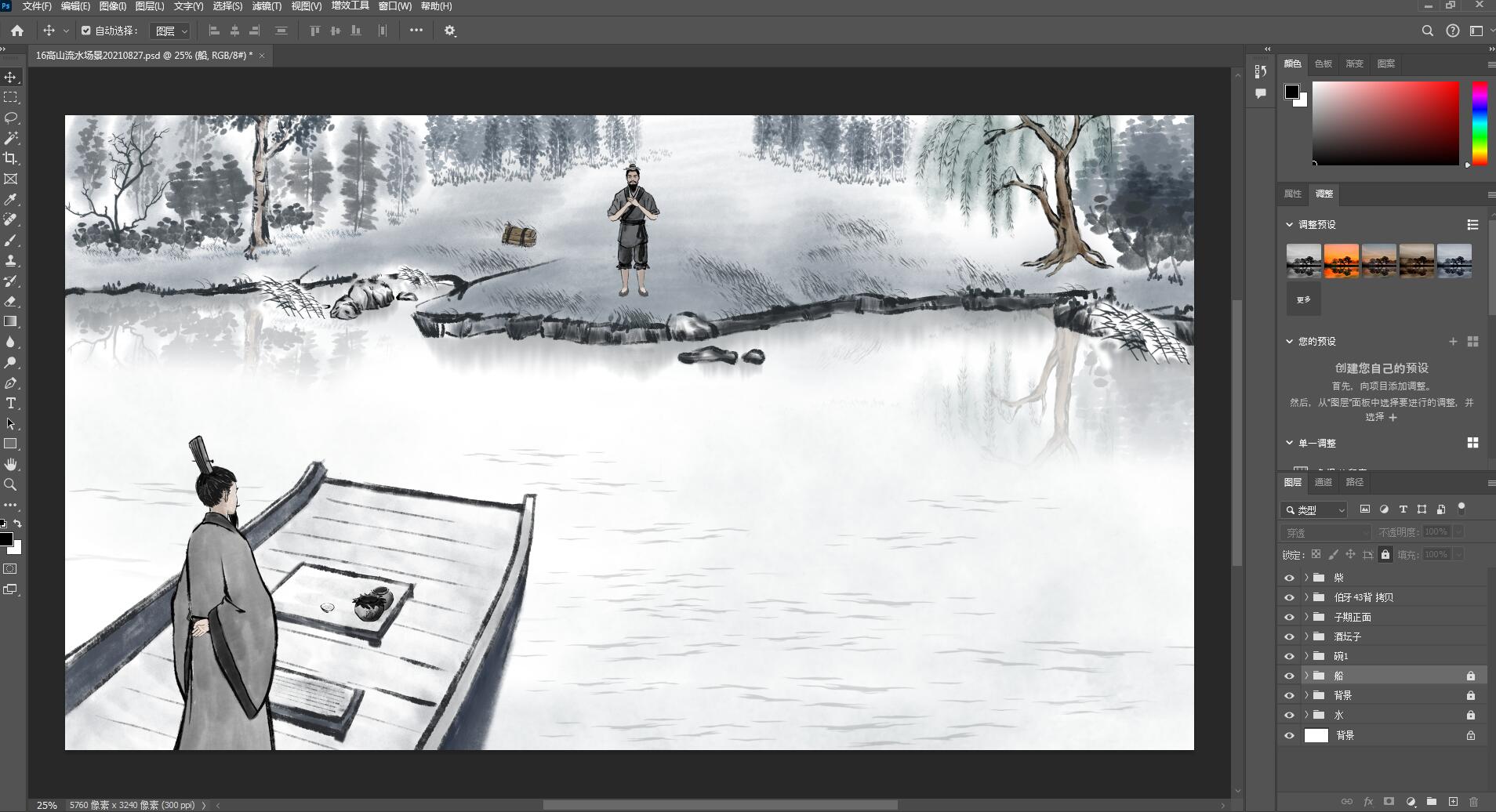Viewport: 1496px width, 812px height.
Task: Click the delete layer trash icon
Action: [1473, 801]
